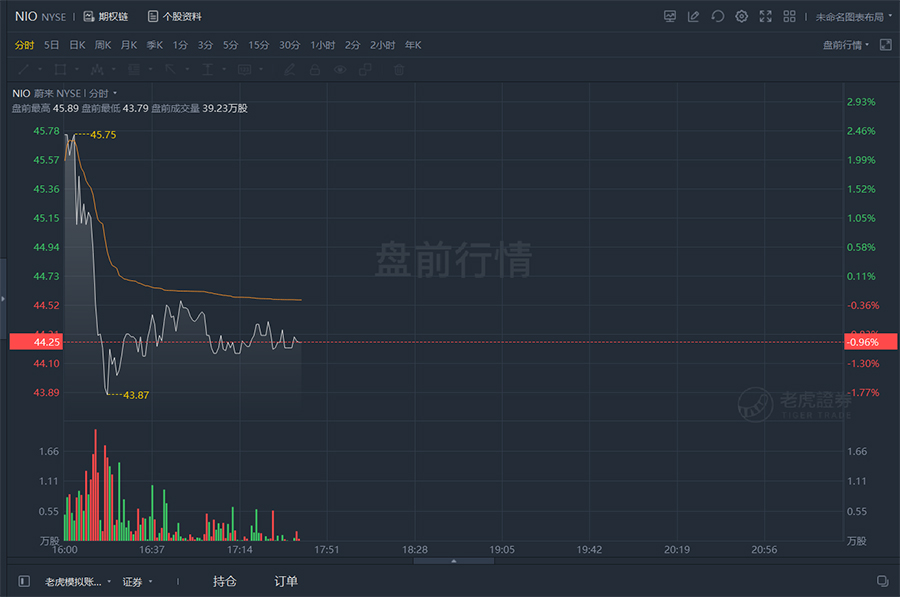Open the 期权链 option chain icon

pyautogui.click(x=89, y=17)
